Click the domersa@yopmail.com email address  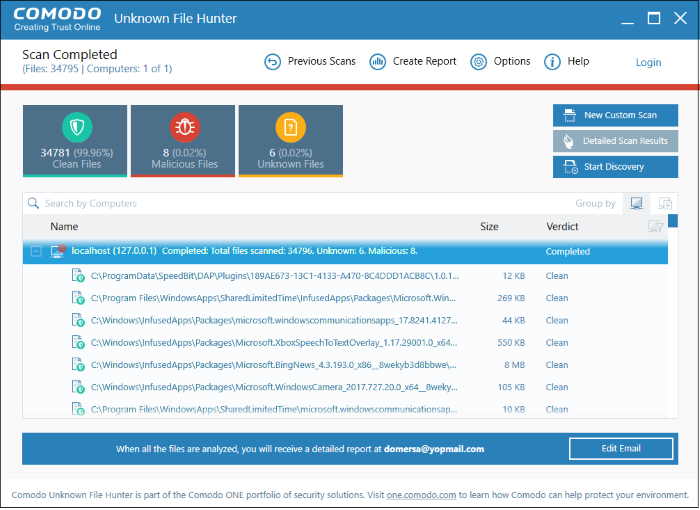tap(434, 449)
